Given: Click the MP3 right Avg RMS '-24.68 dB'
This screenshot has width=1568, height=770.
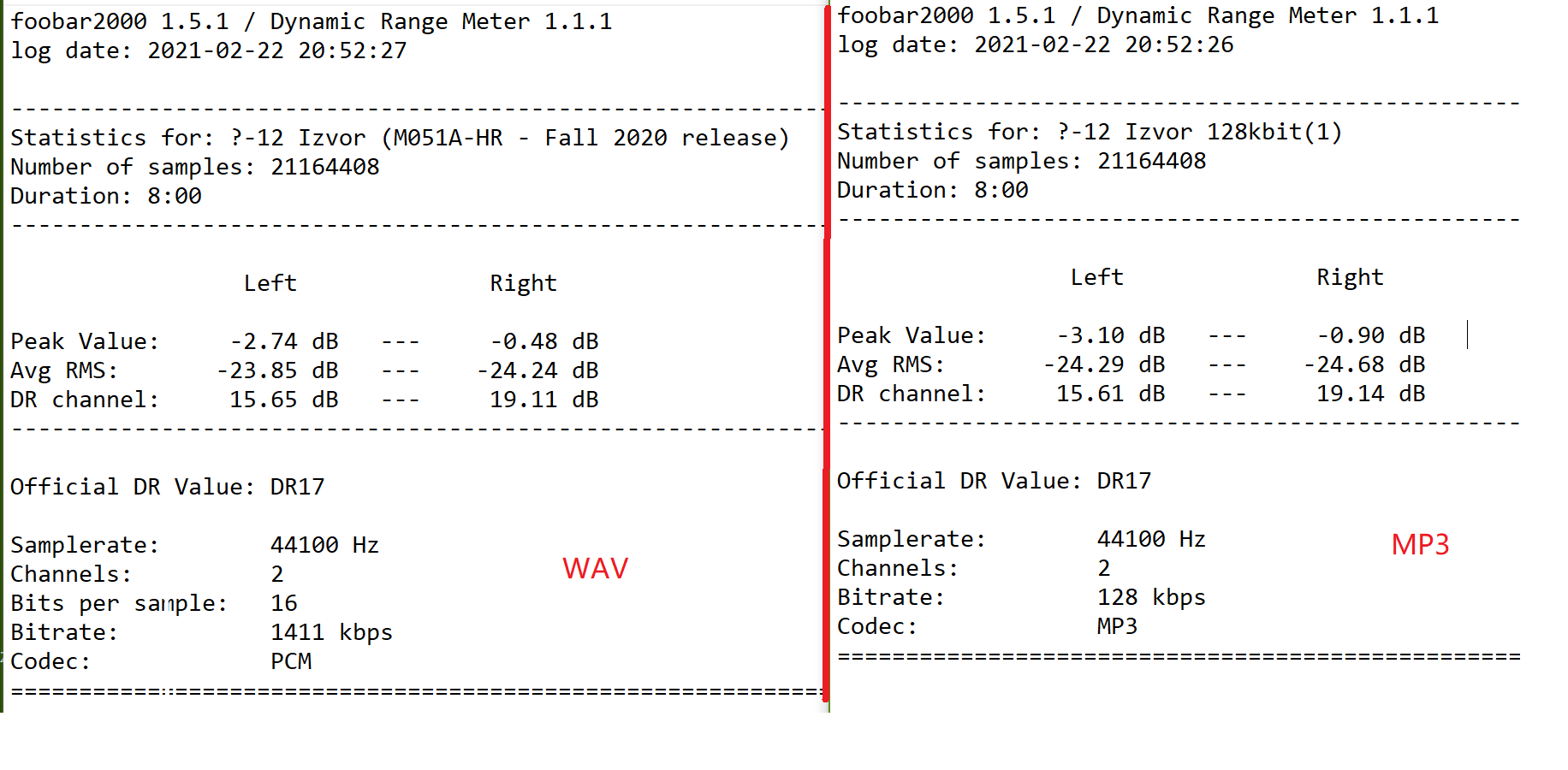Looking at the screenshot, I should coord(1364,364).
